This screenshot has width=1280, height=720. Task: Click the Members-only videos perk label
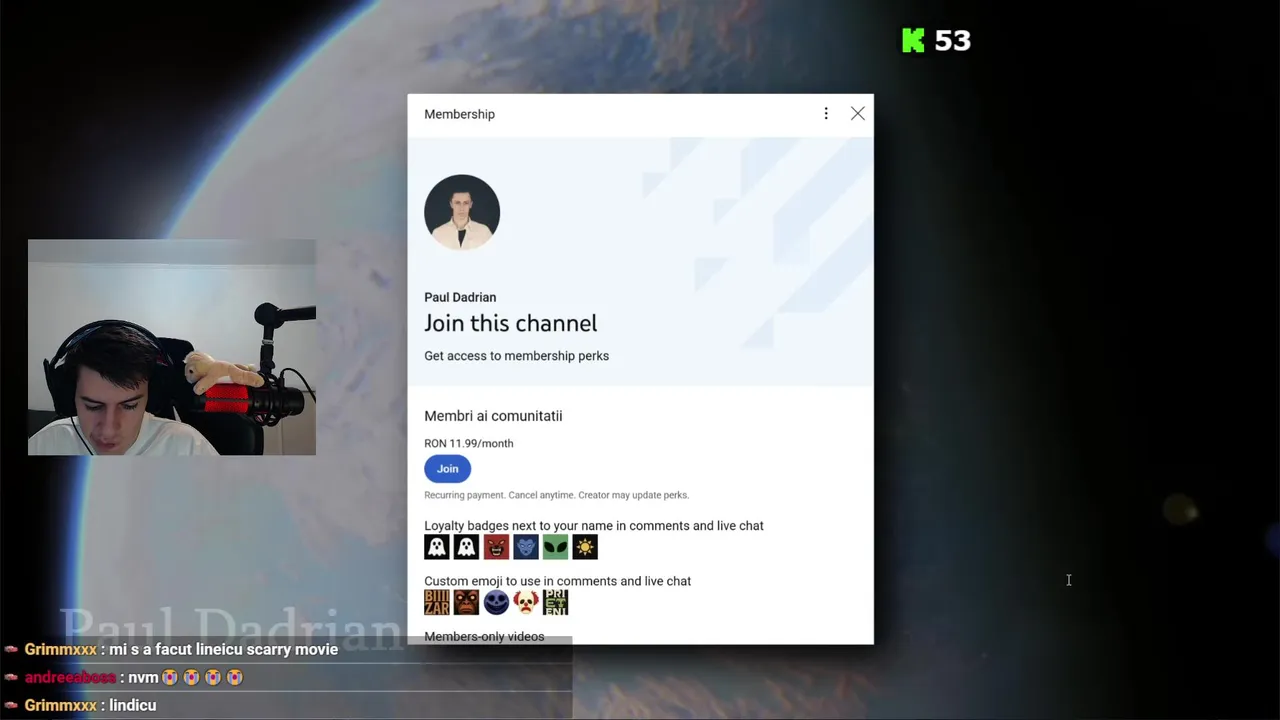point(484,637)
